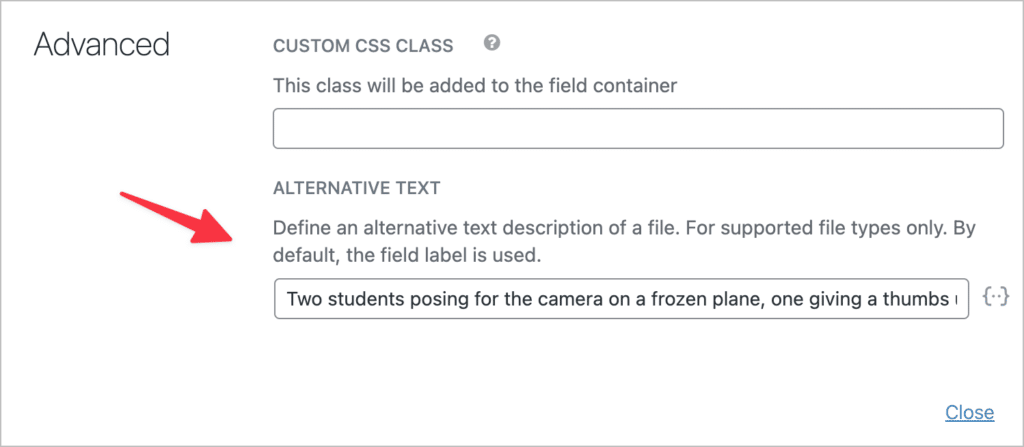Click the CUSTOM CSS CLASS label
The image size is (1024, 447).
[x=363, y=46]
